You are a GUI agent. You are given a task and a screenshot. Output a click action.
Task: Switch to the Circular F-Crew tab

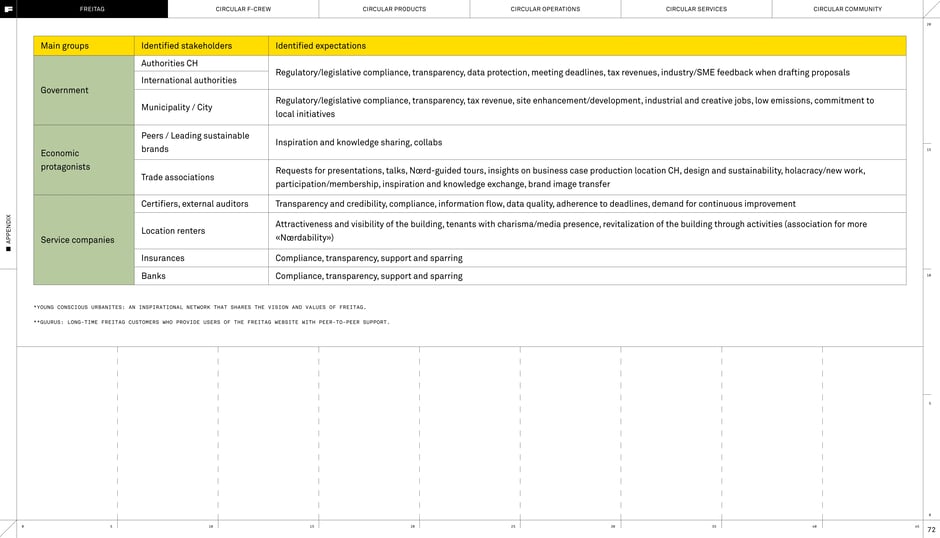(x=243, y=9)
